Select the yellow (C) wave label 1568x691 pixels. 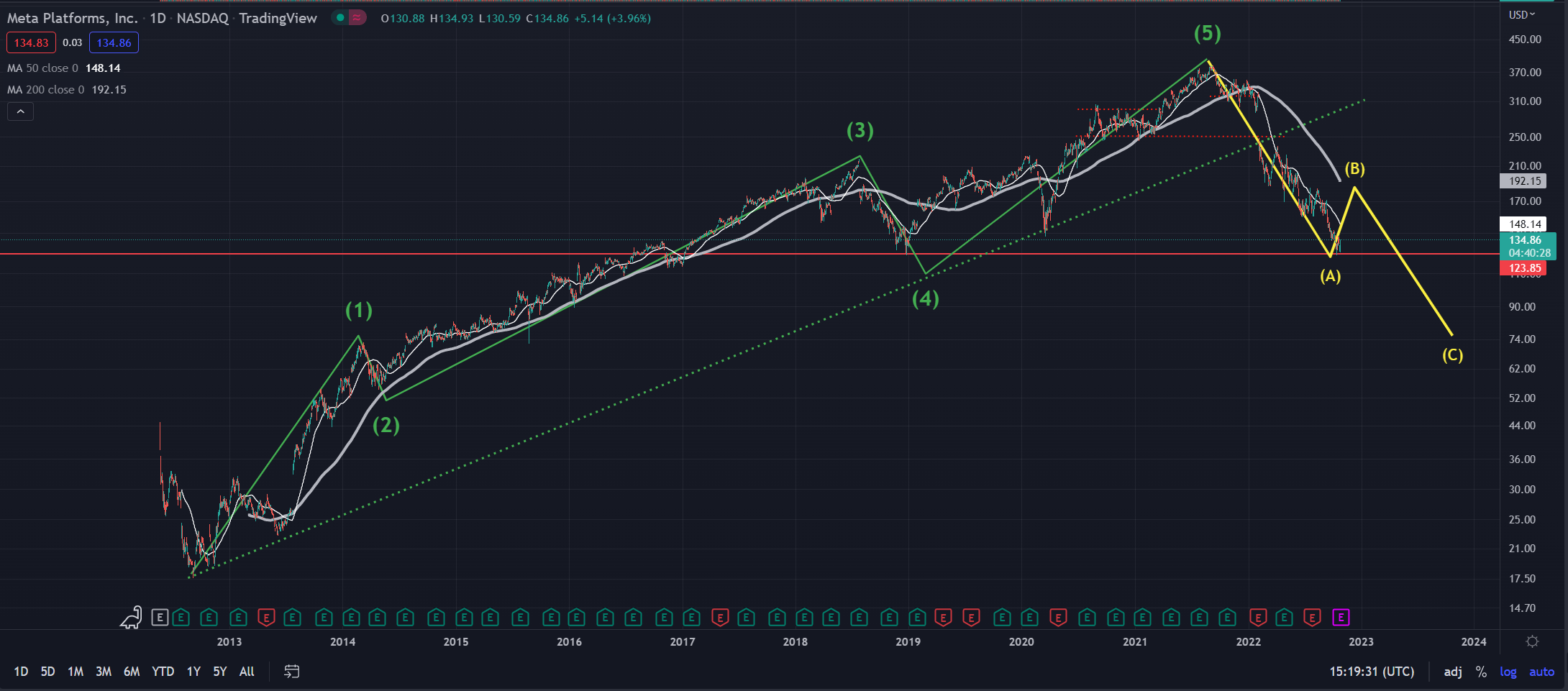tap(1453, 355)
